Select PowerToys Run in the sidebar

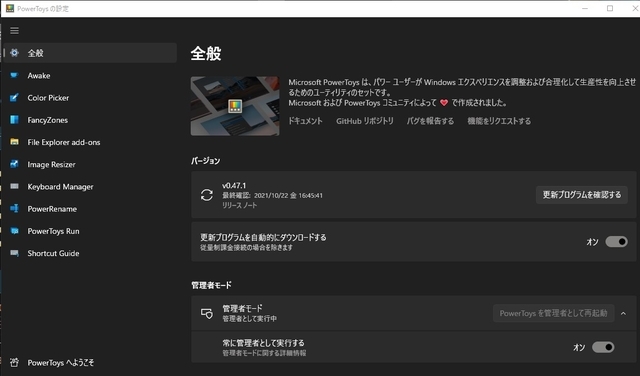point(91,231)
